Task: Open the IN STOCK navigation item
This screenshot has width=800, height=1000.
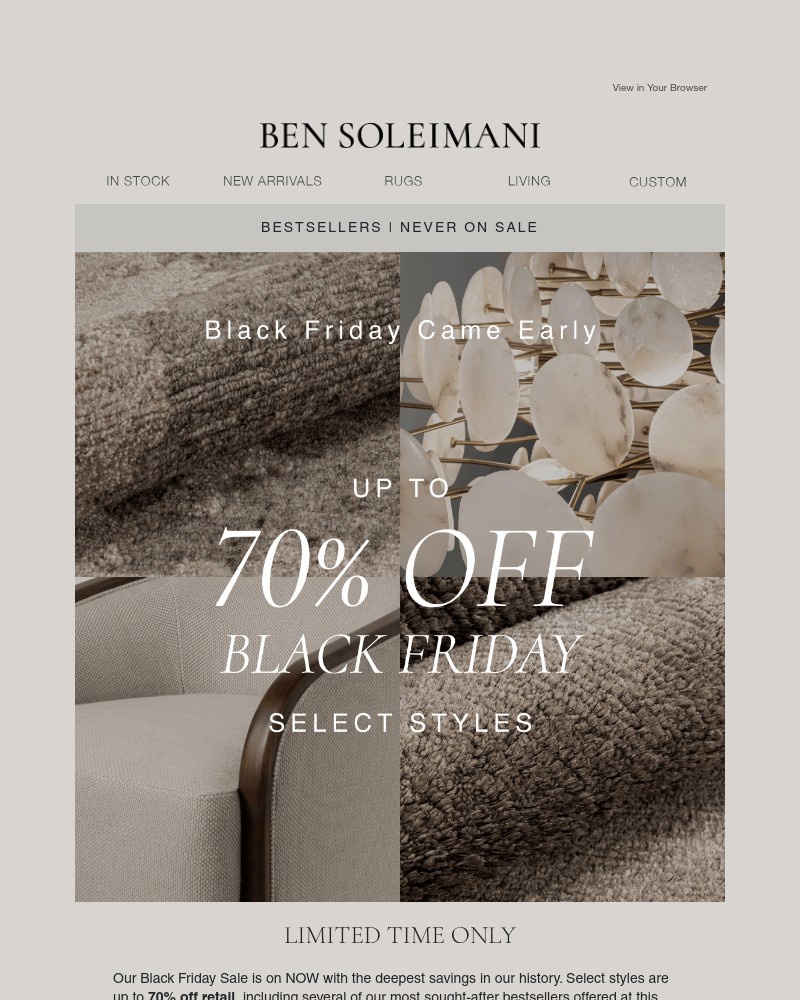Action: pyautogui.click(x=138, y=181)
